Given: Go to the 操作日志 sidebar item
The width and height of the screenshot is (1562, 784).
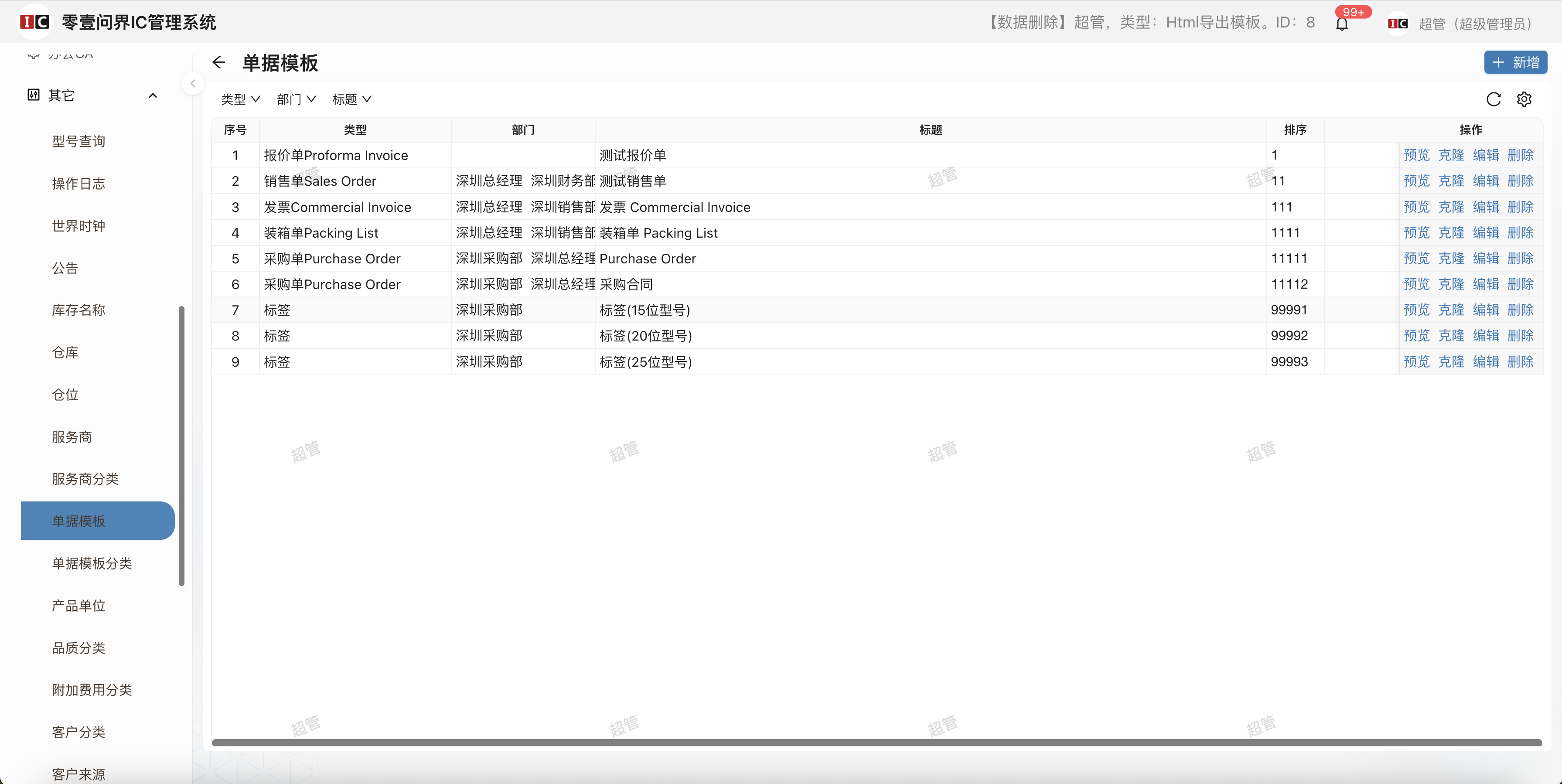Looking at the screenshot, I should (78, 184).
